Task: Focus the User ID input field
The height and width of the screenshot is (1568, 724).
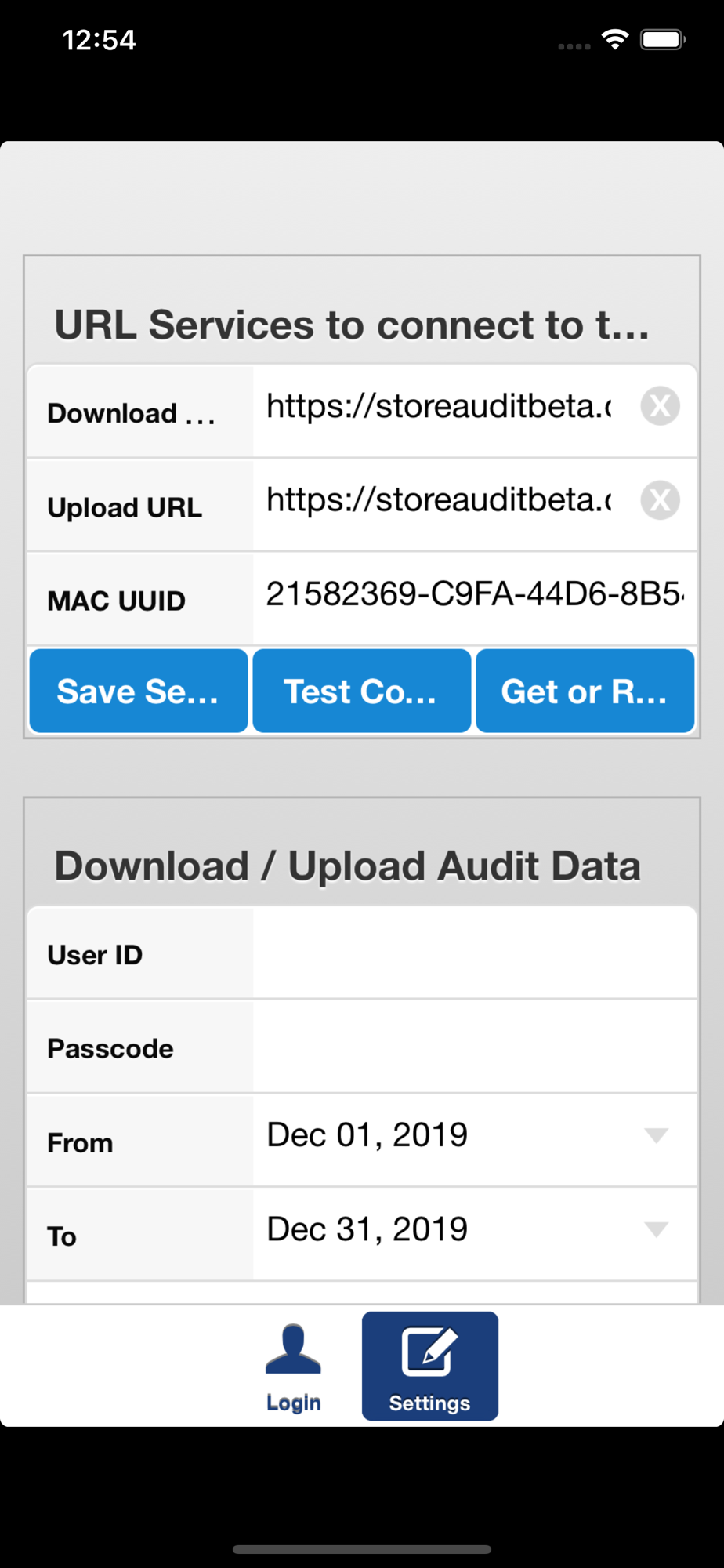Action: (x=473, y=954)
